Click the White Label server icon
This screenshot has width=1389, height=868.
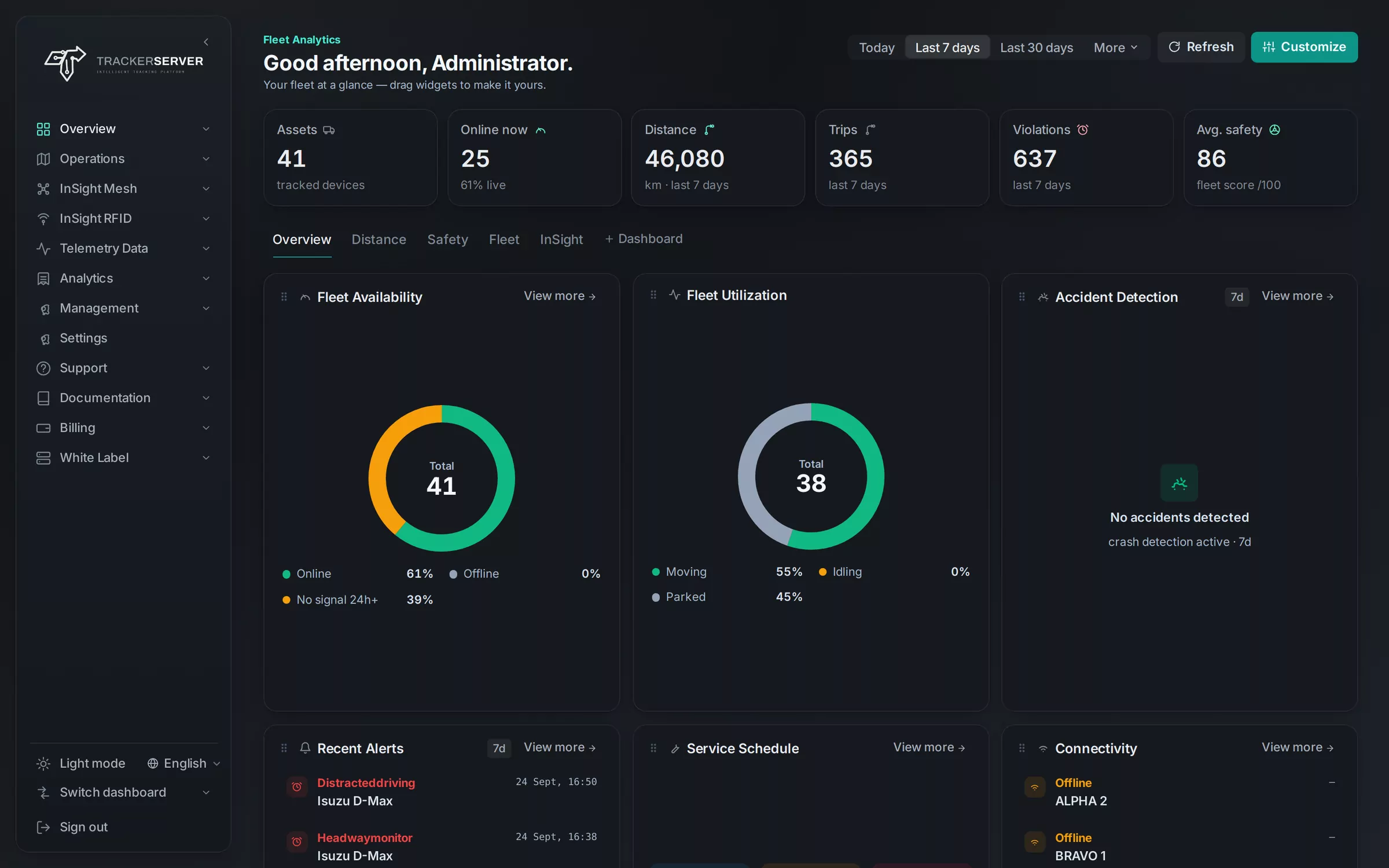[43, 458]
